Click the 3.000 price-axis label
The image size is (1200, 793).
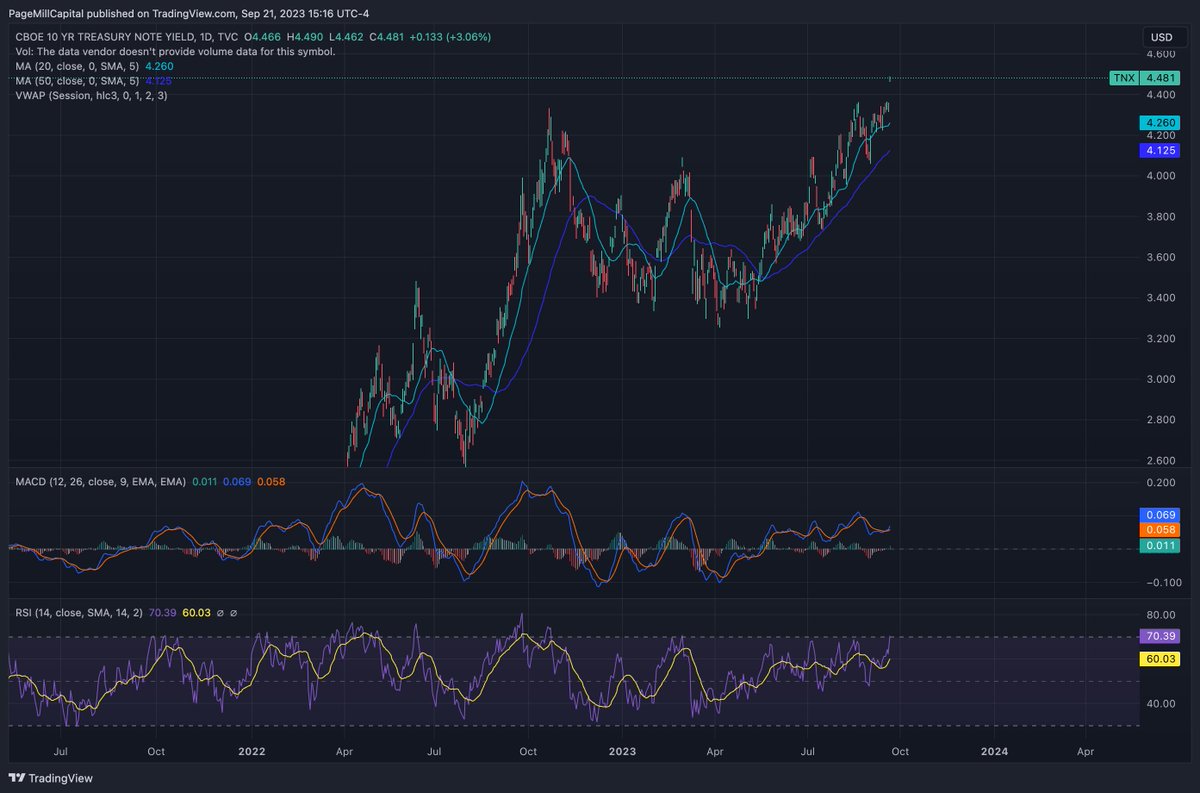click(x=1160, y=379)
